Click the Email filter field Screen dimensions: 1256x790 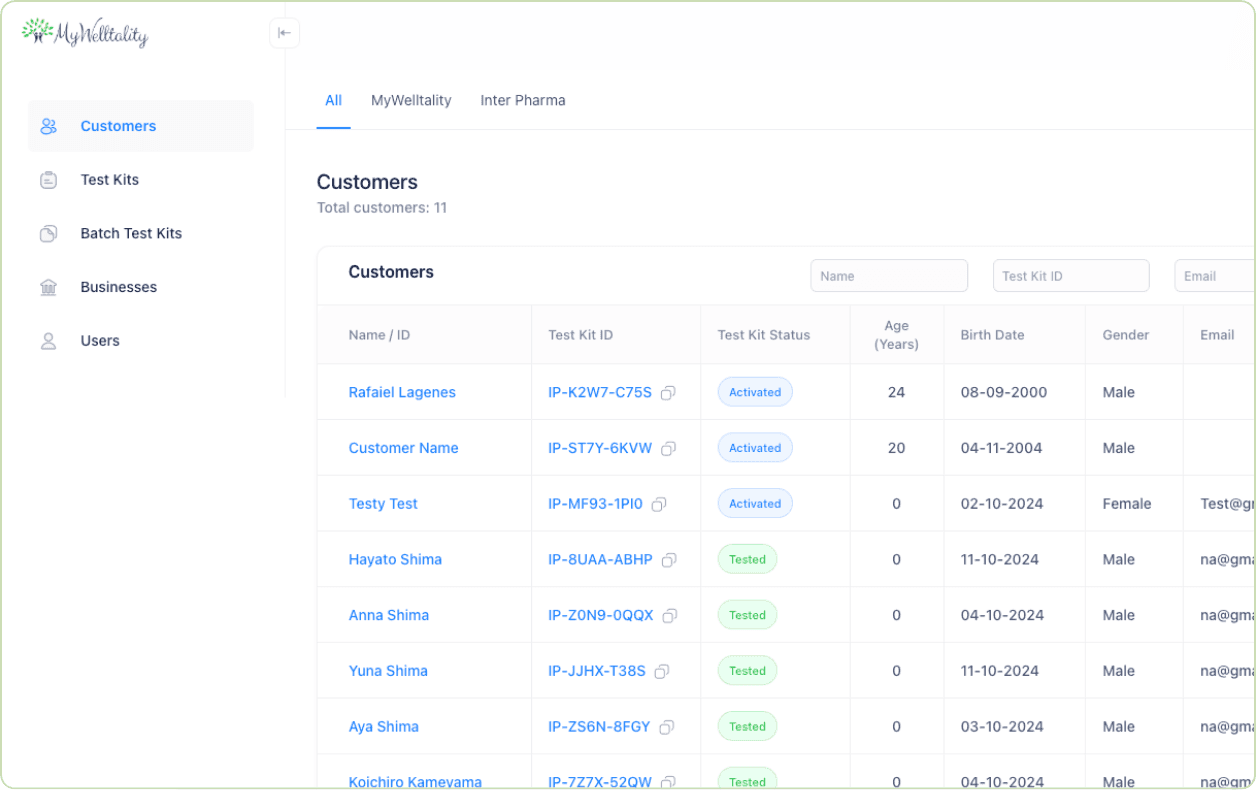pyautogui.click(x=1214, y=276)
